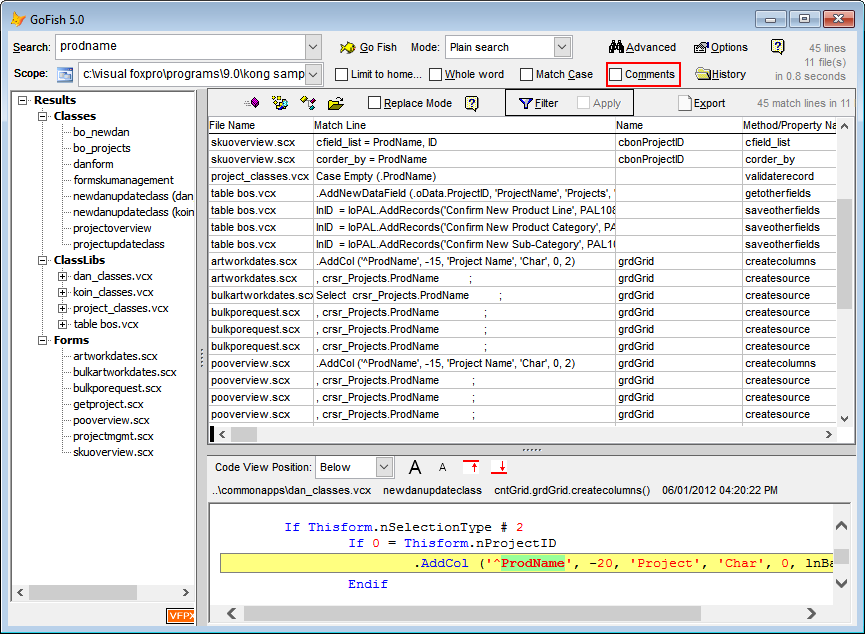
Task: Click the help icon beside Replace Mode
Action: [x=471, y=104]
